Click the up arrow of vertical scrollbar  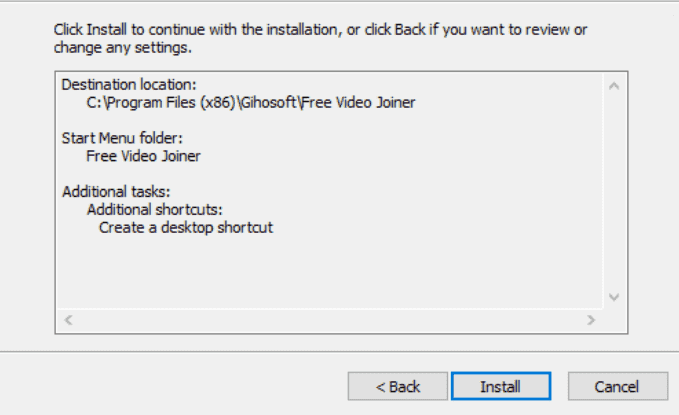[614, 86]
